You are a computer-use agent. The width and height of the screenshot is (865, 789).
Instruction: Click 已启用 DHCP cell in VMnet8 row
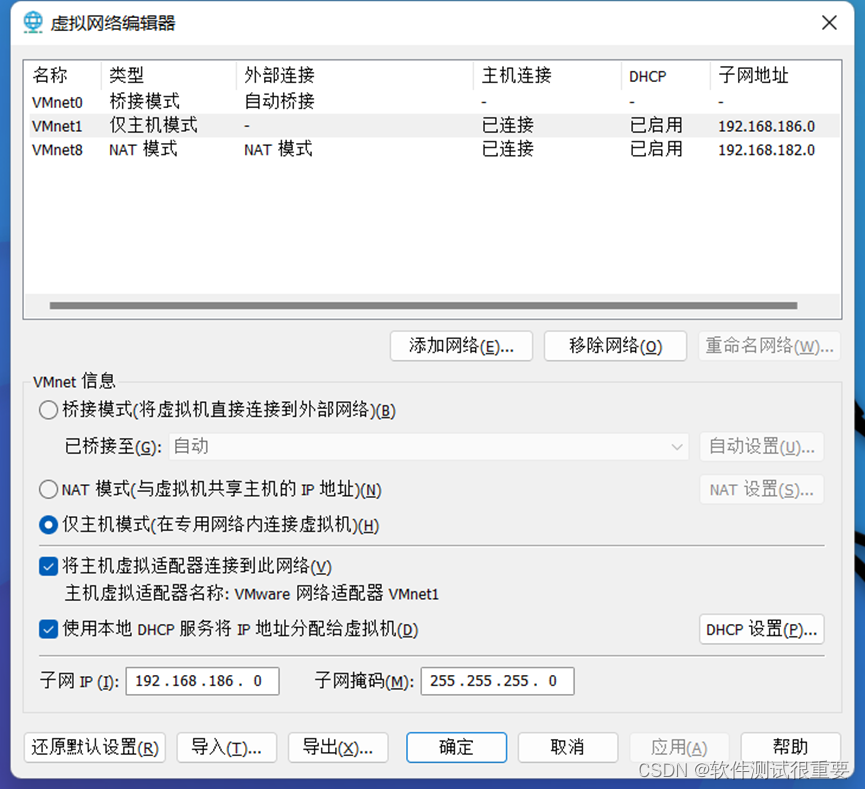click(656, 150)
